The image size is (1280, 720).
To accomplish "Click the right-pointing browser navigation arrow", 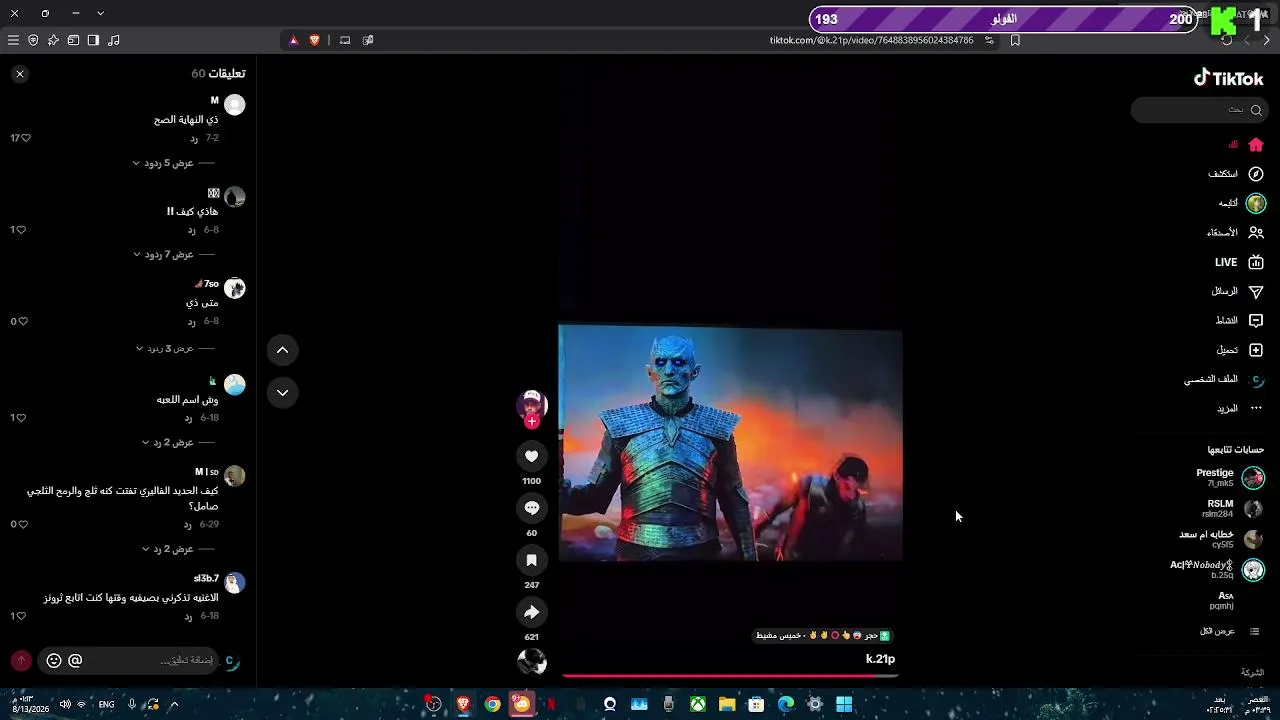I will (1267, 40).
